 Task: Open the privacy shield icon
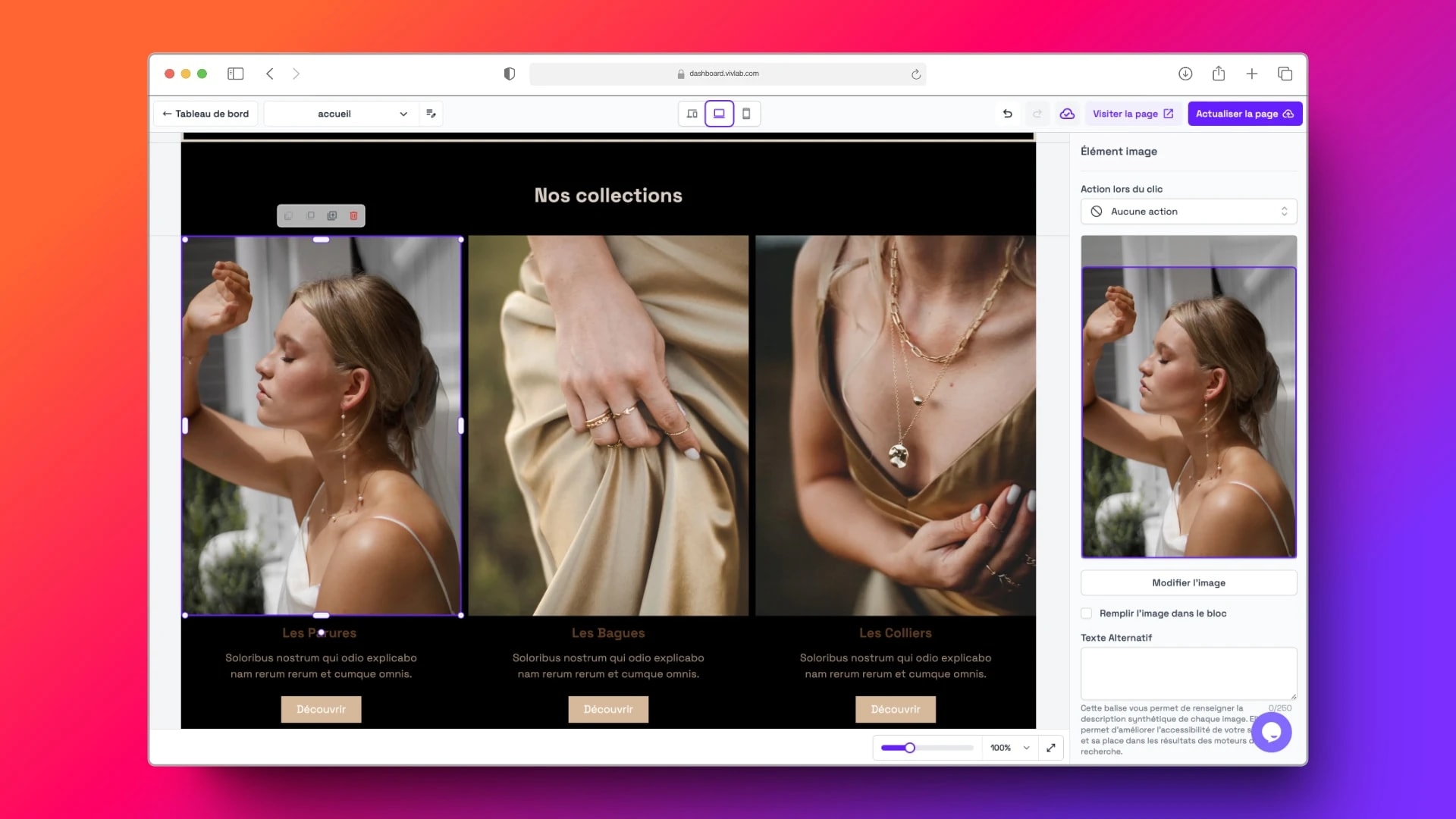click(510, 74)
